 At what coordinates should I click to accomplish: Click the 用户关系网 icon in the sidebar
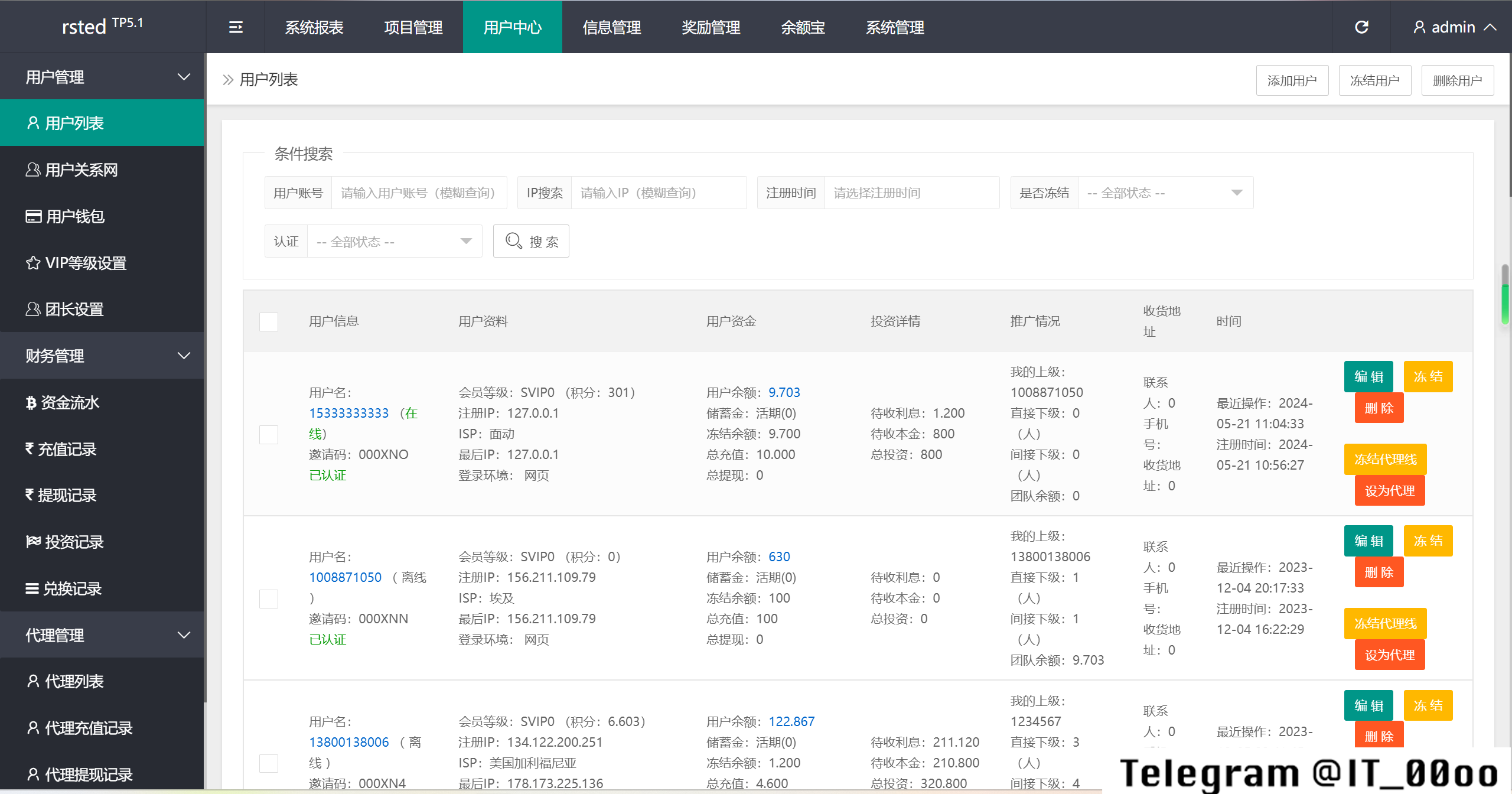[33, 170]
